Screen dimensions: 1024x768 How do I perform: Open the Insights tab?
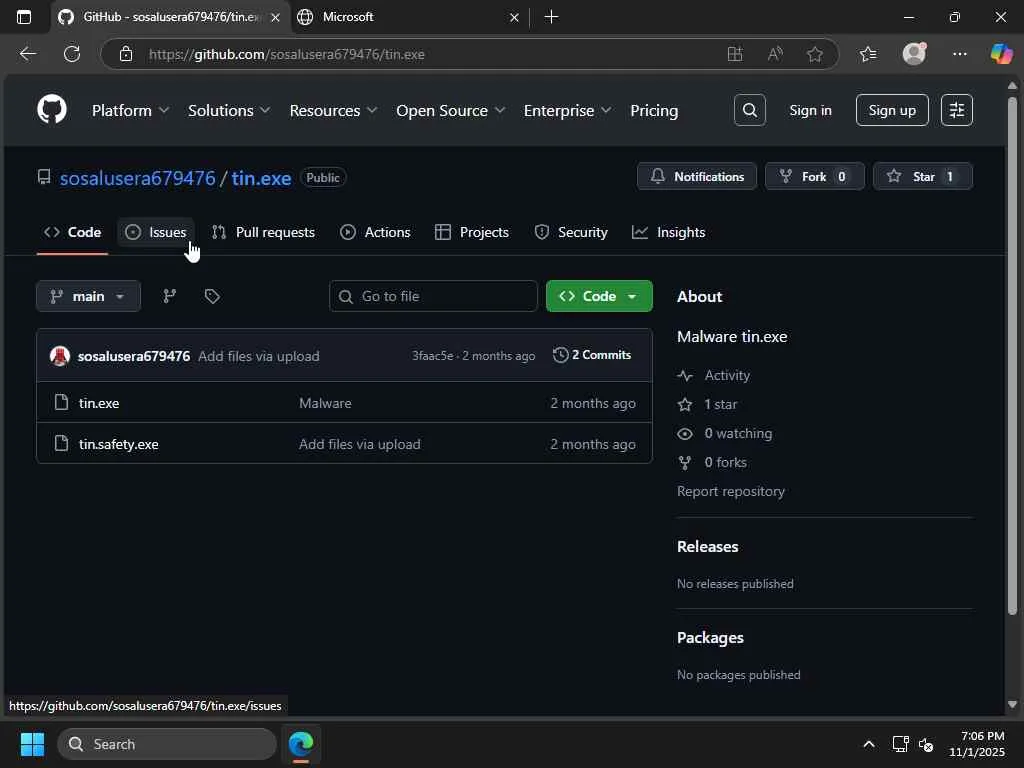(x=669, y=232)
